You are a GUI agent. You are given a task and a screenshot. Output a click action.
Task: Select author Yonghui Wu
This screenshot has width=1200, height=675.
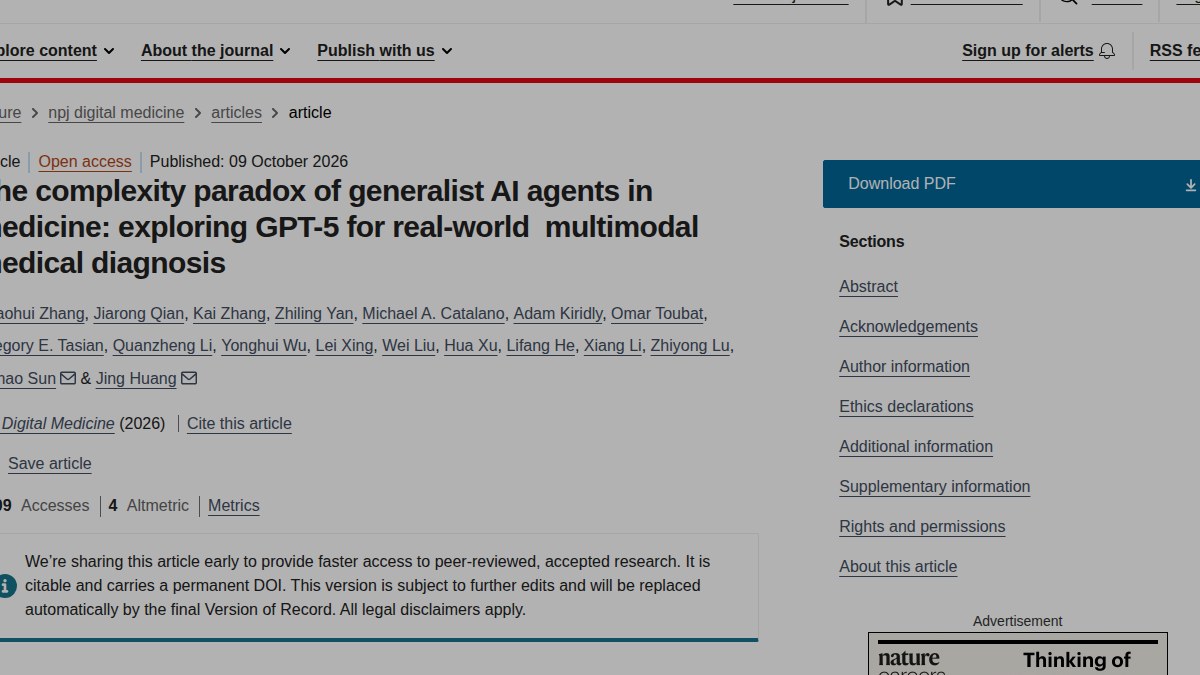point(264,346)
